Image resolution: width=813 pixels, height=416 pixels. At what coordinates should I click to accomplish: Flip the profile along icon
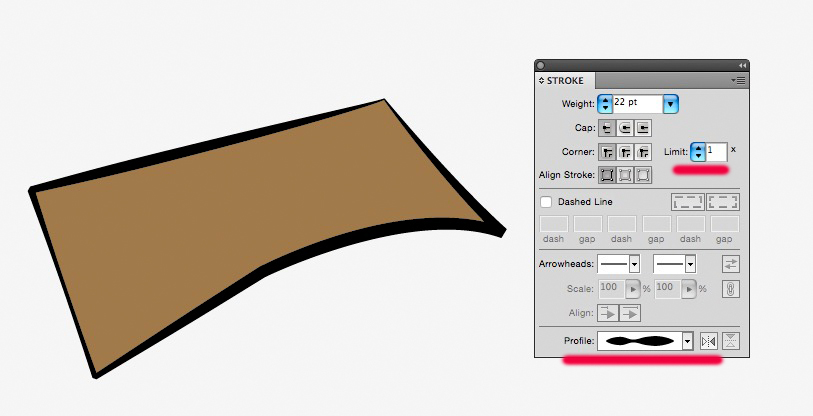click(x=709, y=341)
